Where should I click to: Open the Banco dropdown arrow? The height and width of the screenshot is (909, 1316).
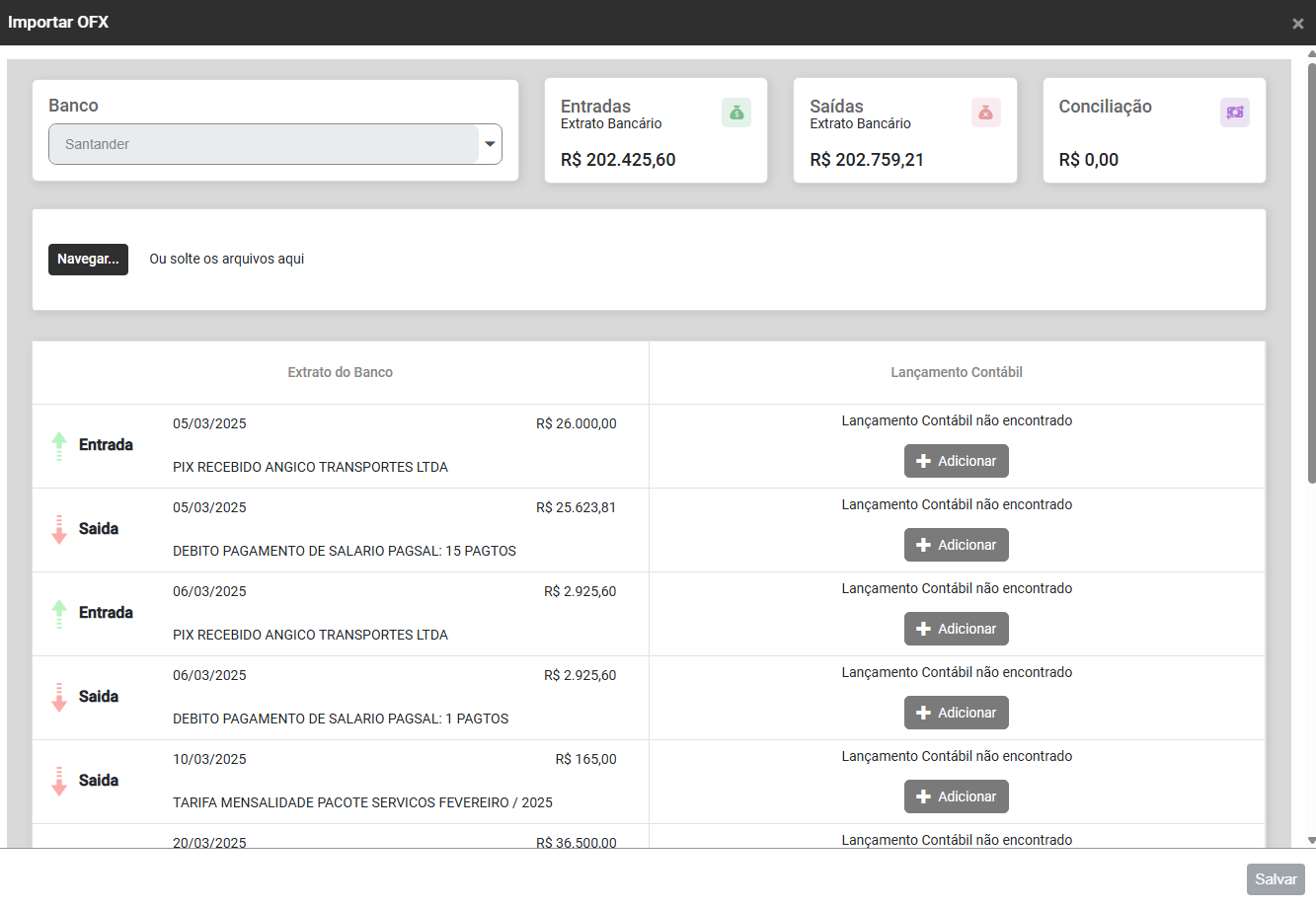490,144
